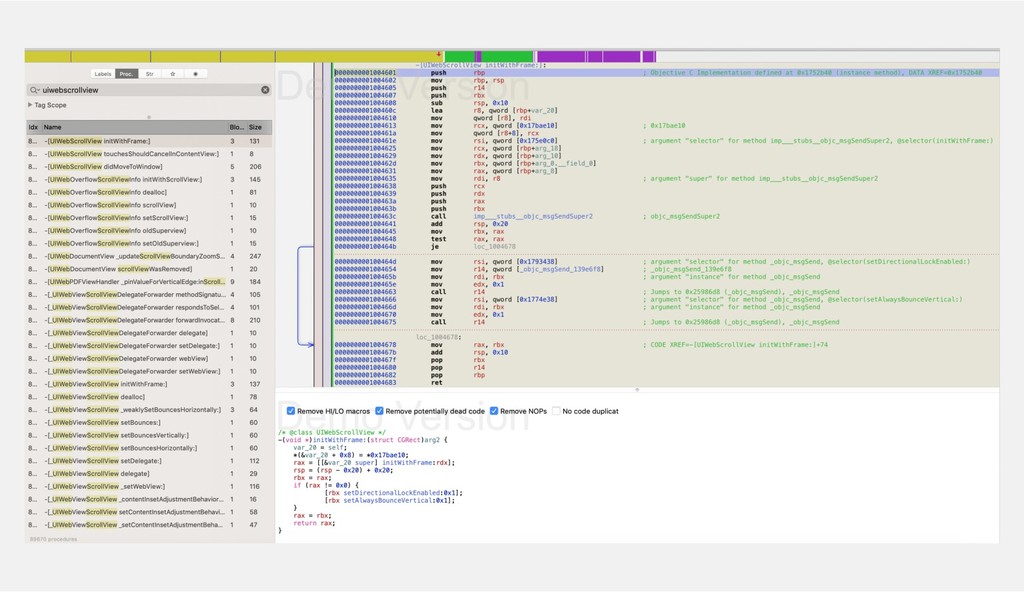Select the Proc. tab
Image resolution: width=1024 pixels, height=592 pixels.
tap(126, 74)
